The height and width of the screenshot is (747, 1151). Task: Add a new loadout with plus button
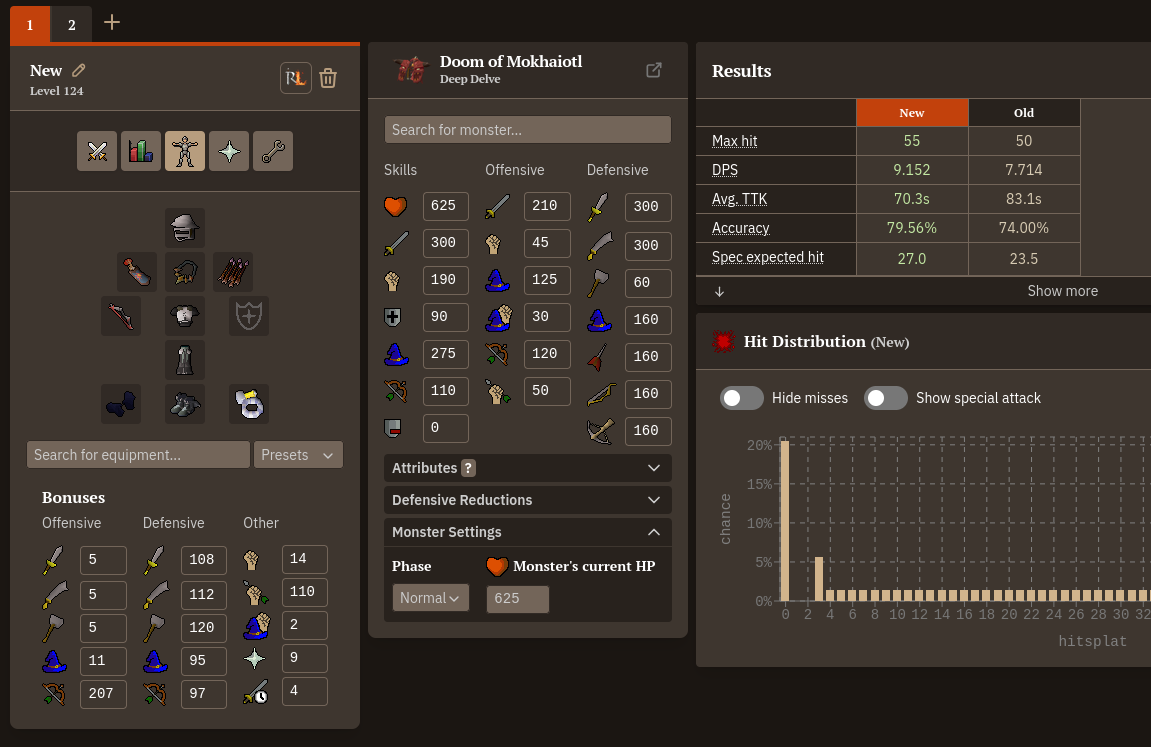[112, 23]
